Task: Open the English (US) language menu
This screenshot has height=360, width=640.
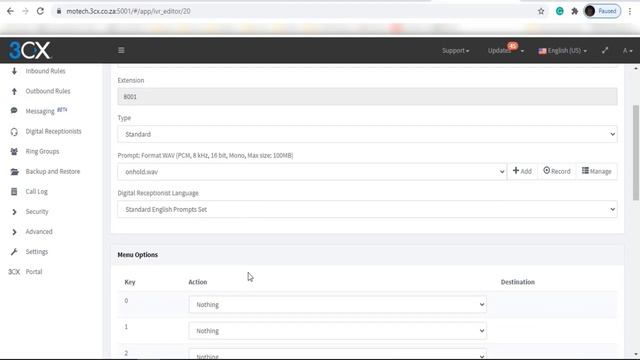Action: click(x=563, y=51)
